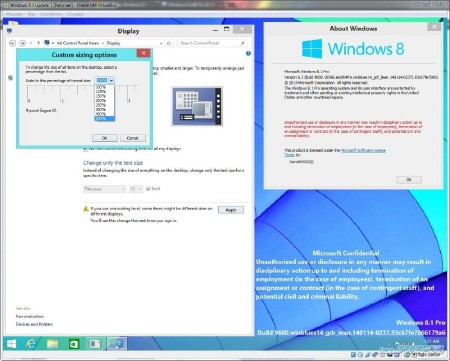The width and height of the screenshot is (450, 361).
Task: Go up one level with the Up arrow
Action: (x=38, y=43)
